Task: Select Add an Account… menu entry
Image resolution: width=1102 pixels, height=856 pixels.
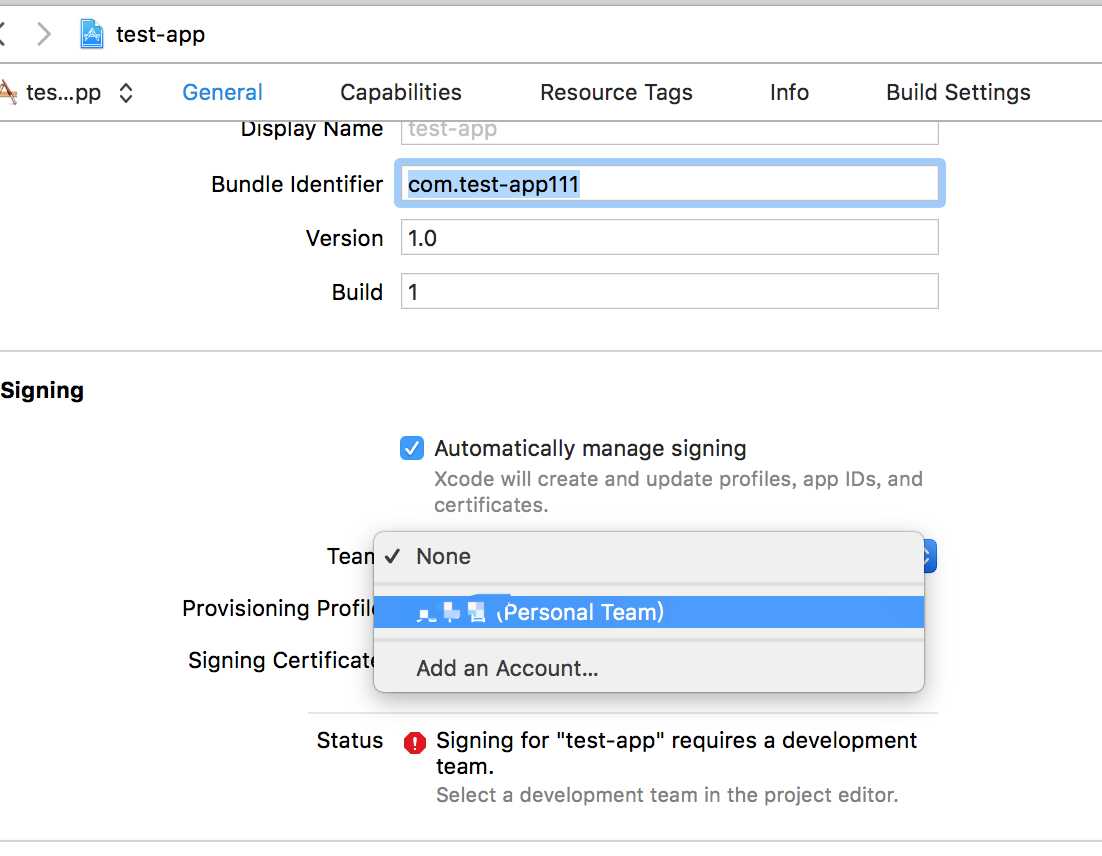Action: click(649, 668)
